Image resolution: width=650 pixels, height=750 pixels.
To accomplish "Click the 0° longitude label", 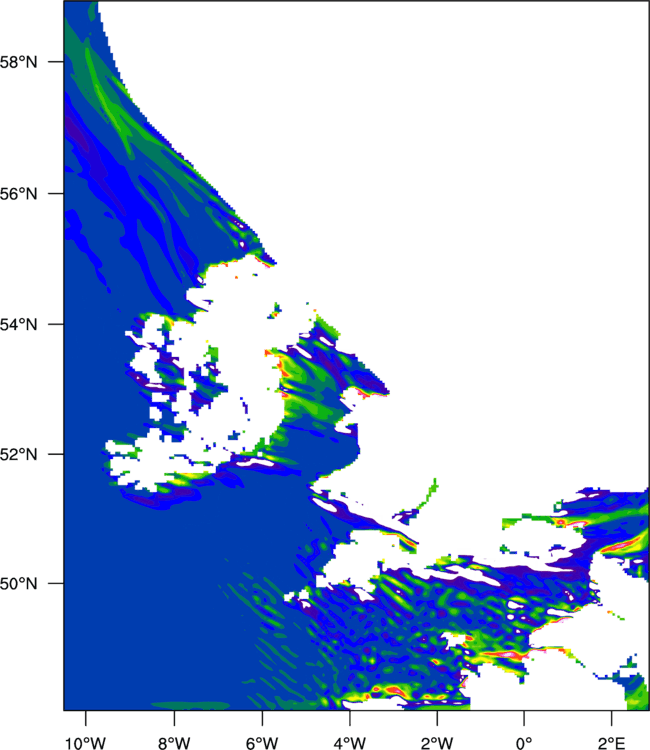I will (x=524, y=742).
